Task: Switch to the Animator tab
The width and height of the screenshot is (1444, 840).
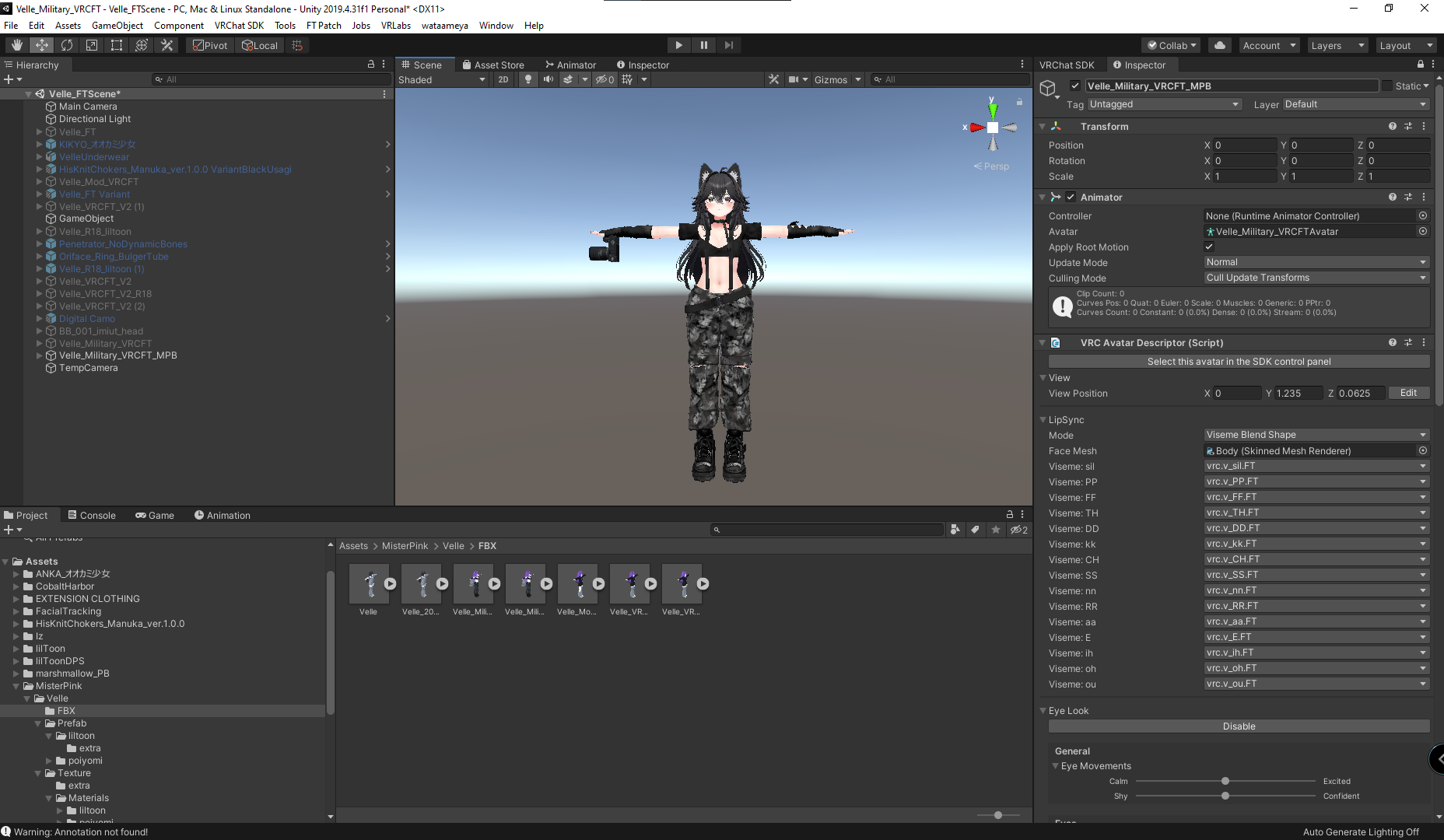Action: point(570,65)
